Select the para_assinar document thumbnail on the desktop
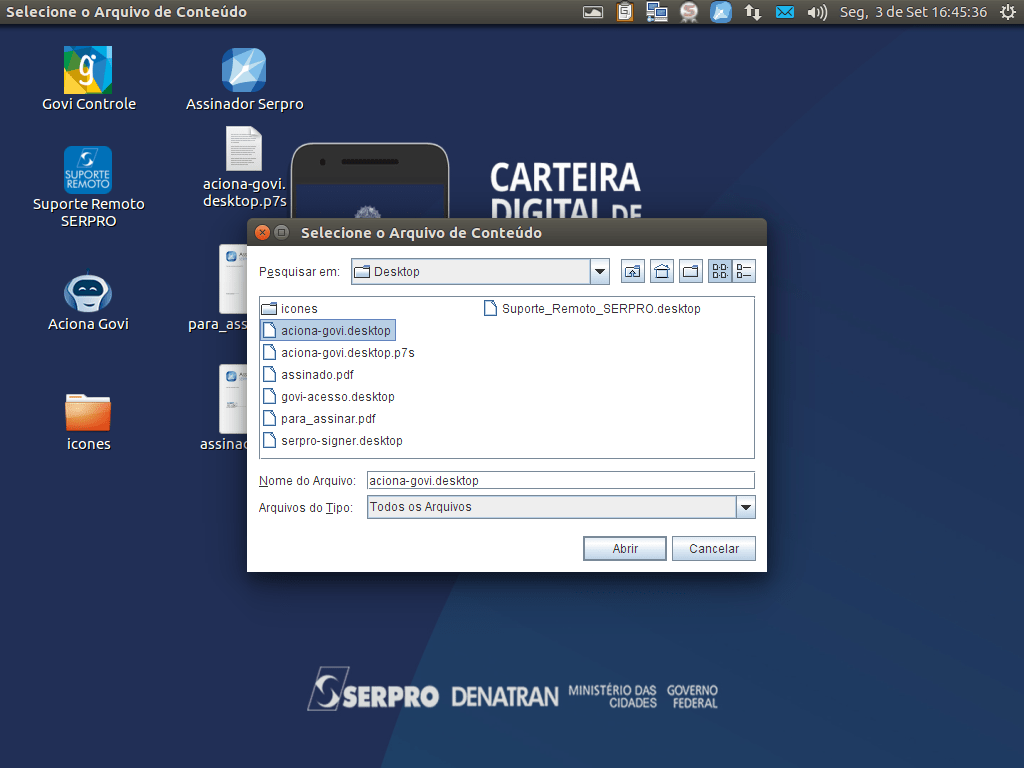 (233, 280)
